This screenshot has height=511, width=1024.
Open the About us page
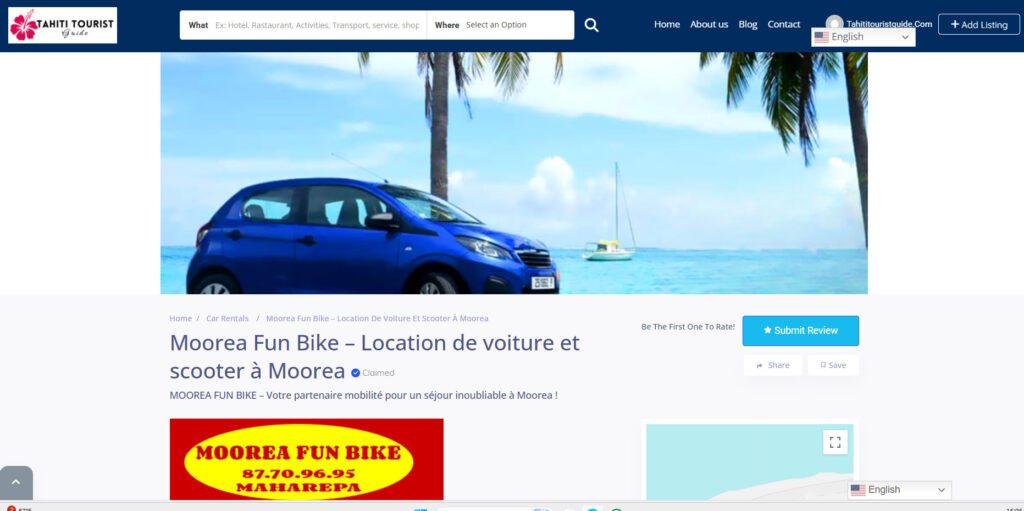point(709,25)
